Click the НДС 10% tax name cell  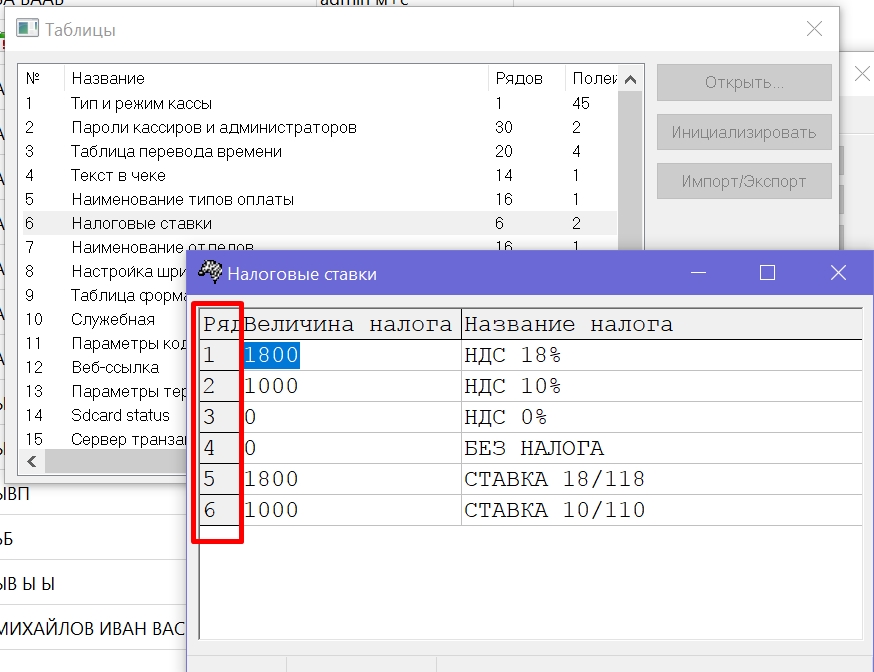pyautogui.click(x=662, y=386)
